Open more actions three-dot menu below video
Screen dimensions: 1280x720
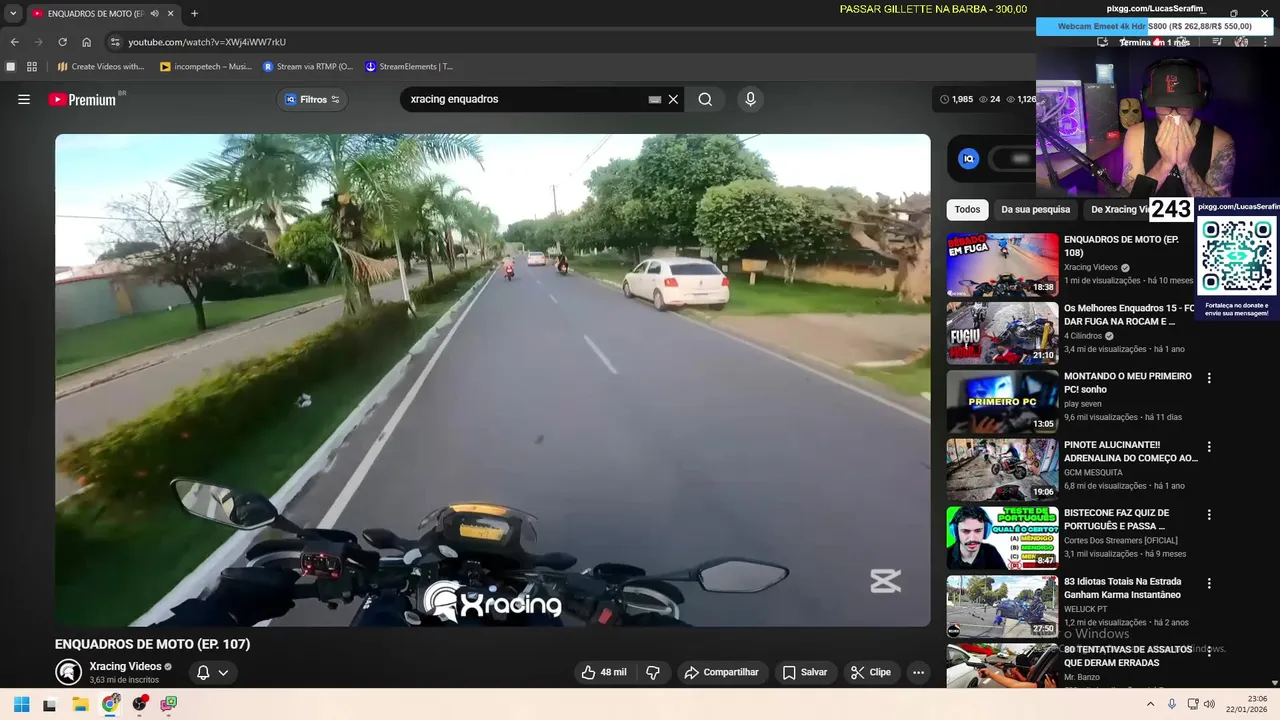point(918,672)
